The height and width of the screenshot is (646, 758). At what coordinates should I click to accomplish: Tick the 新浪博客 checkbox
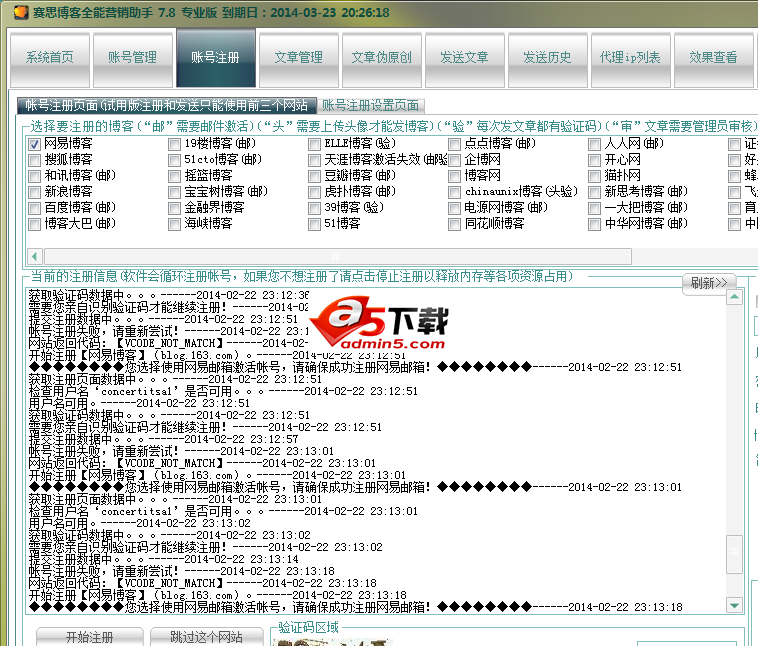pyautogui.click(x=34, y=192)
